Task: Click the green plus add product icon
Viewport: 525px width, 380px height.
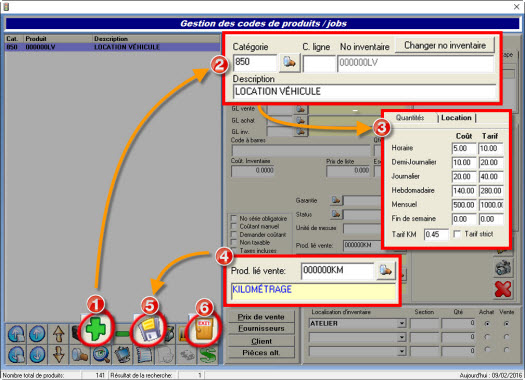Action: [x=96, y=329]
